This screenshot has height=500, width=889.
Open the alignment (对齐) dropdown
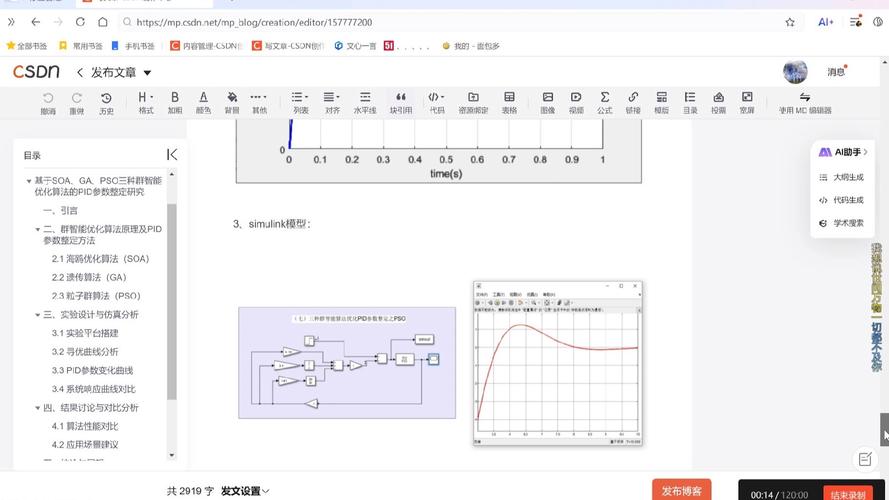point(332,103)
